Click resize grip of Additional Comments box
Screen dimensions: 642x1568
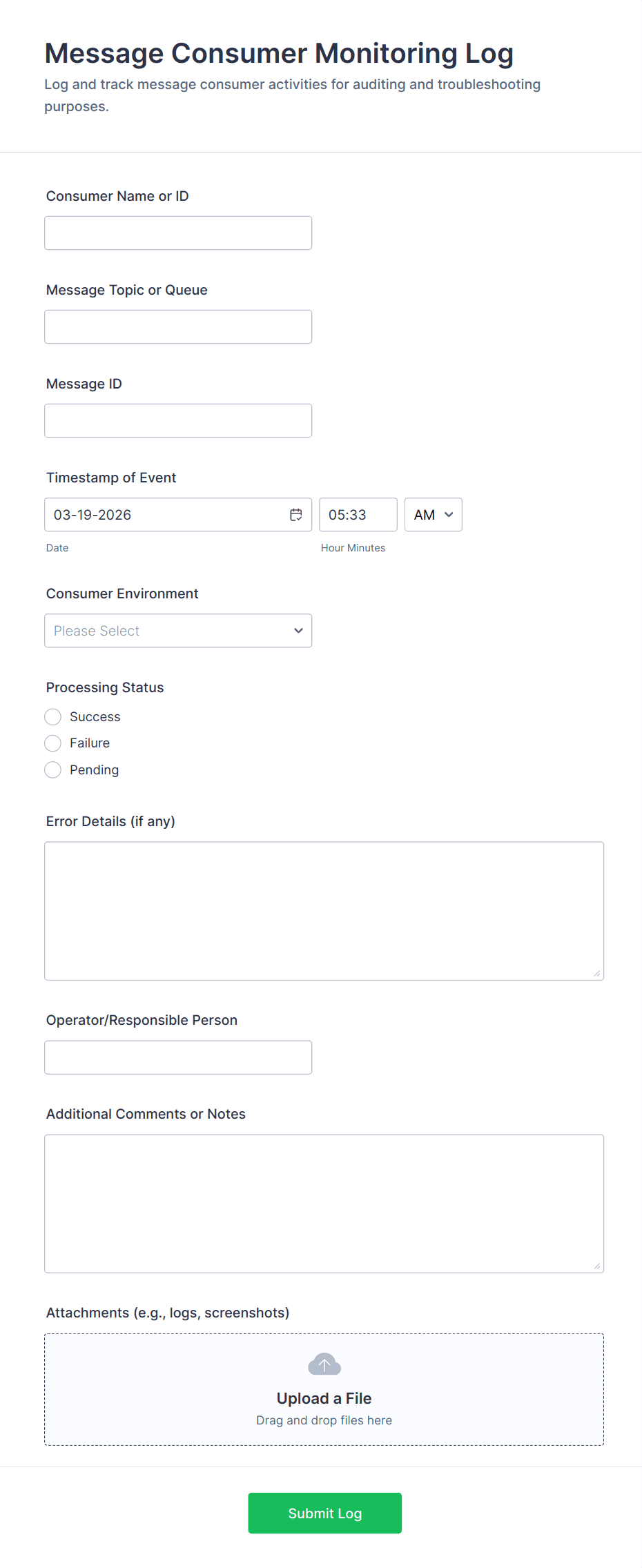pos(596,1266)
